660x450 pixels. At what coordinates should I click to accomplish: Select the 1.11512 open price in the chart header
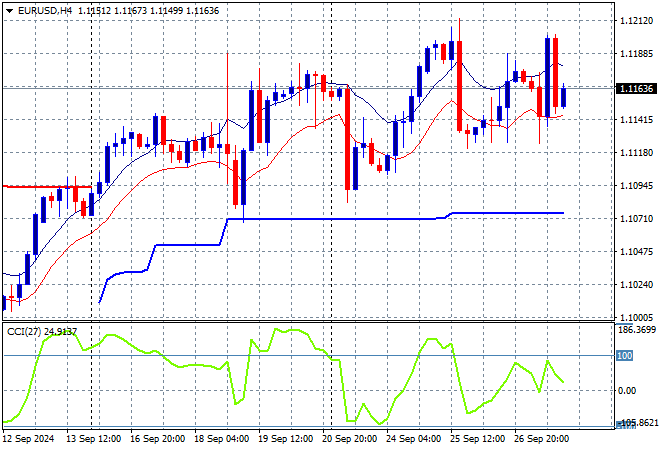click(94, 11)
